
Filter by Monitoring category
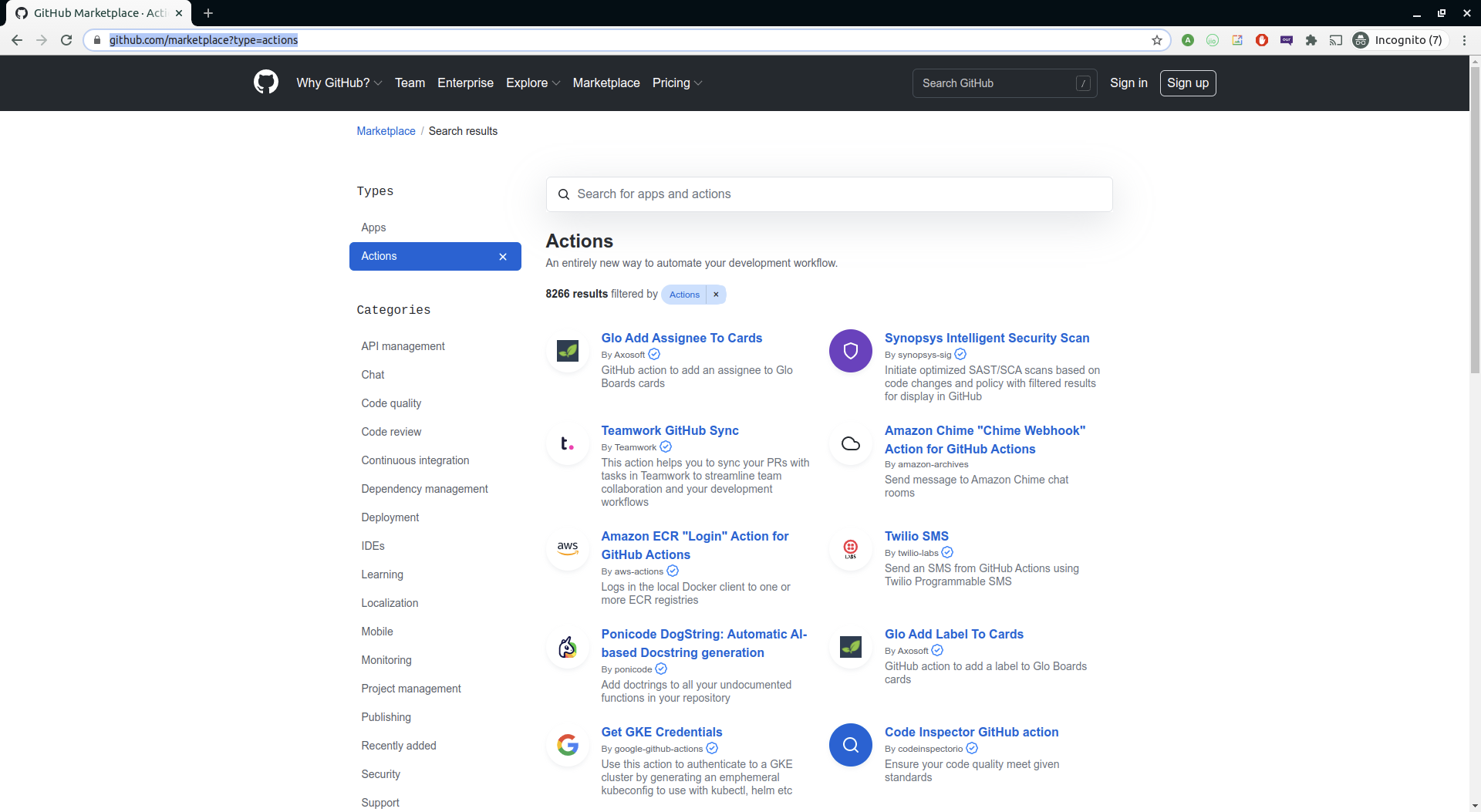click(386, 660)
